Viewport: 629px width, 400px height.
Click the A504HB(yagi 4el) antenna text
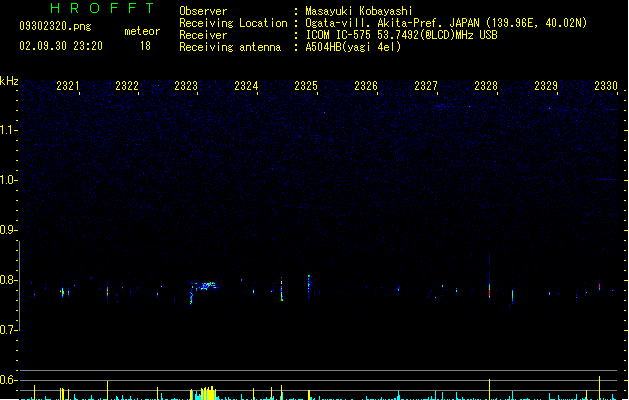tap(353, 47)
